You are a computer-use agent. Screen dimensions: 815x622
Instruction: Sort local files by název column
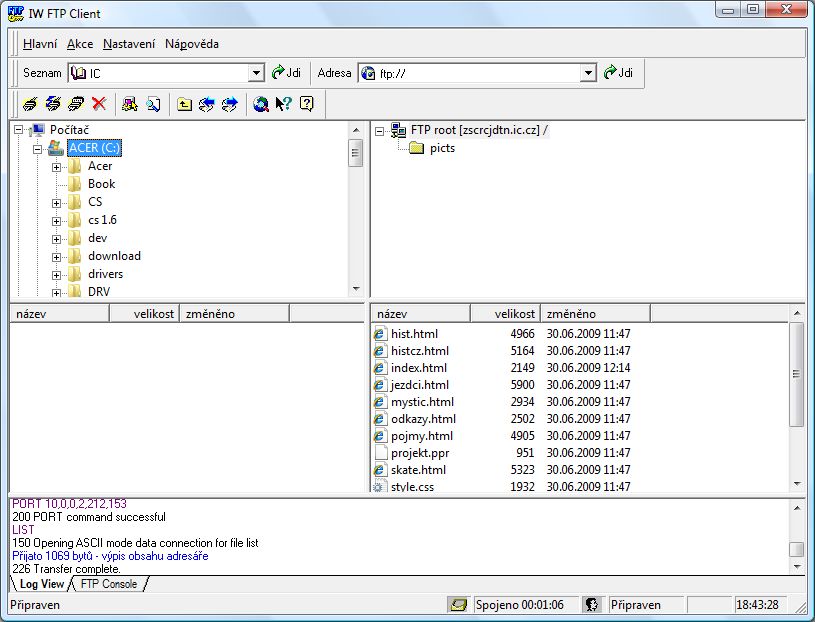[59, 314]
